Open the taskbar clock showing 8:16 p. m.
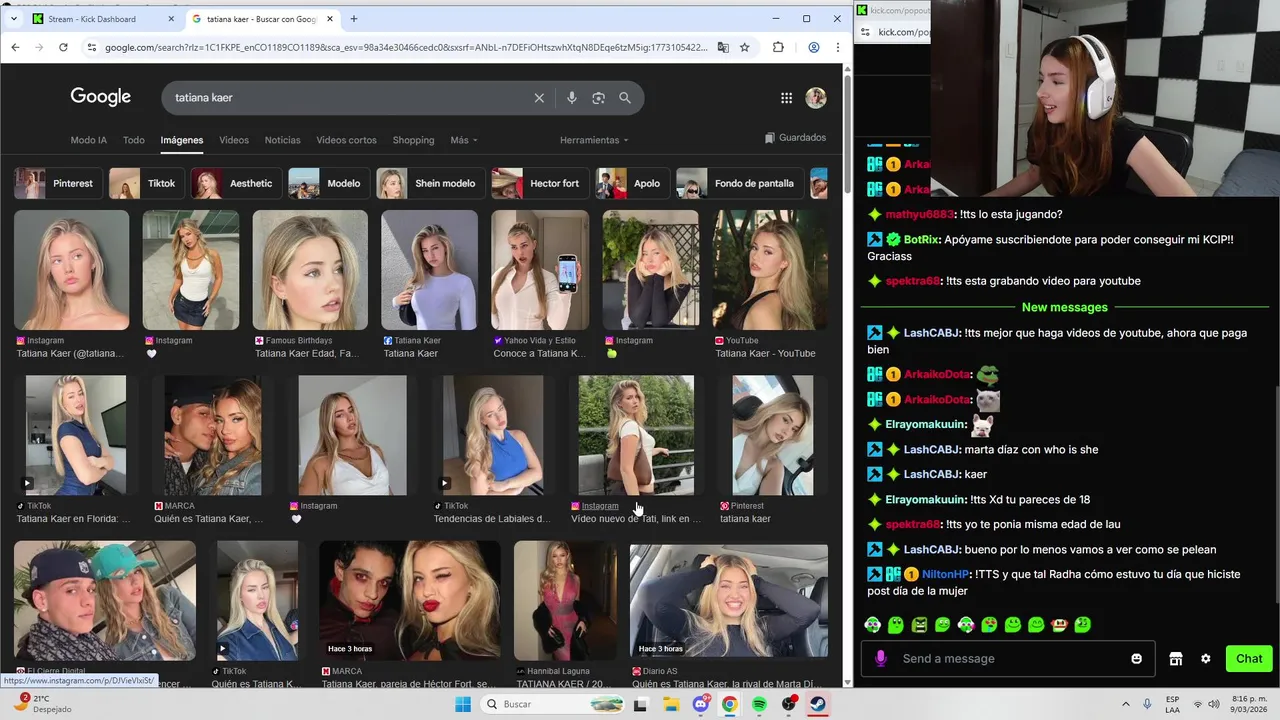Image resolution: width=1280 pixels, height=720 pixels. point(1251,704)
